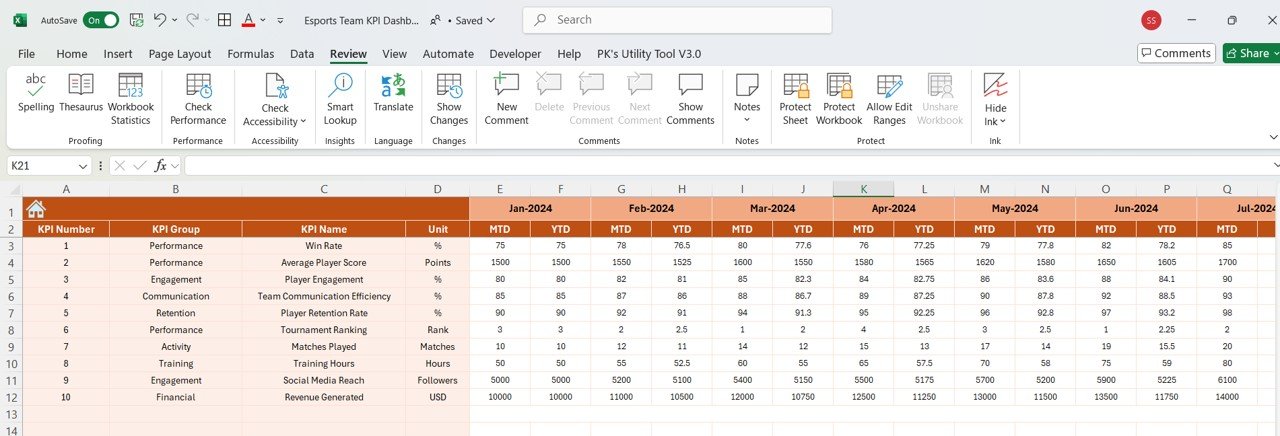Open Allow Edit Ranges
1280x436 pixels.
pyautogui.click(x=889, y=99)
